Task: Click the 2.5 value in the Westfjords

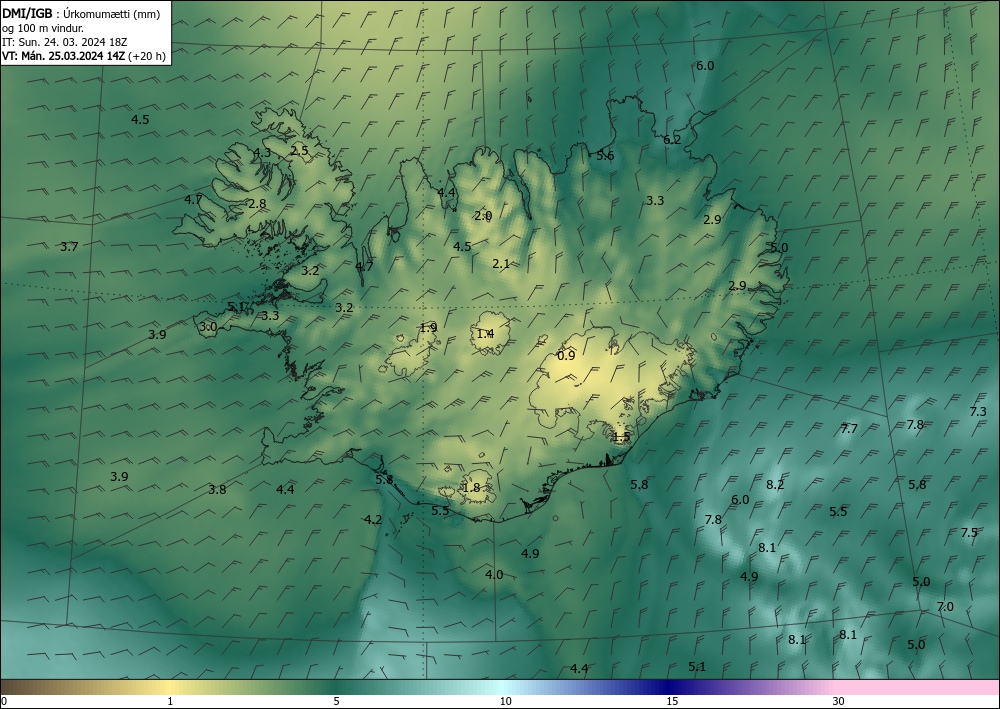Action: click(x=299, y=150)
